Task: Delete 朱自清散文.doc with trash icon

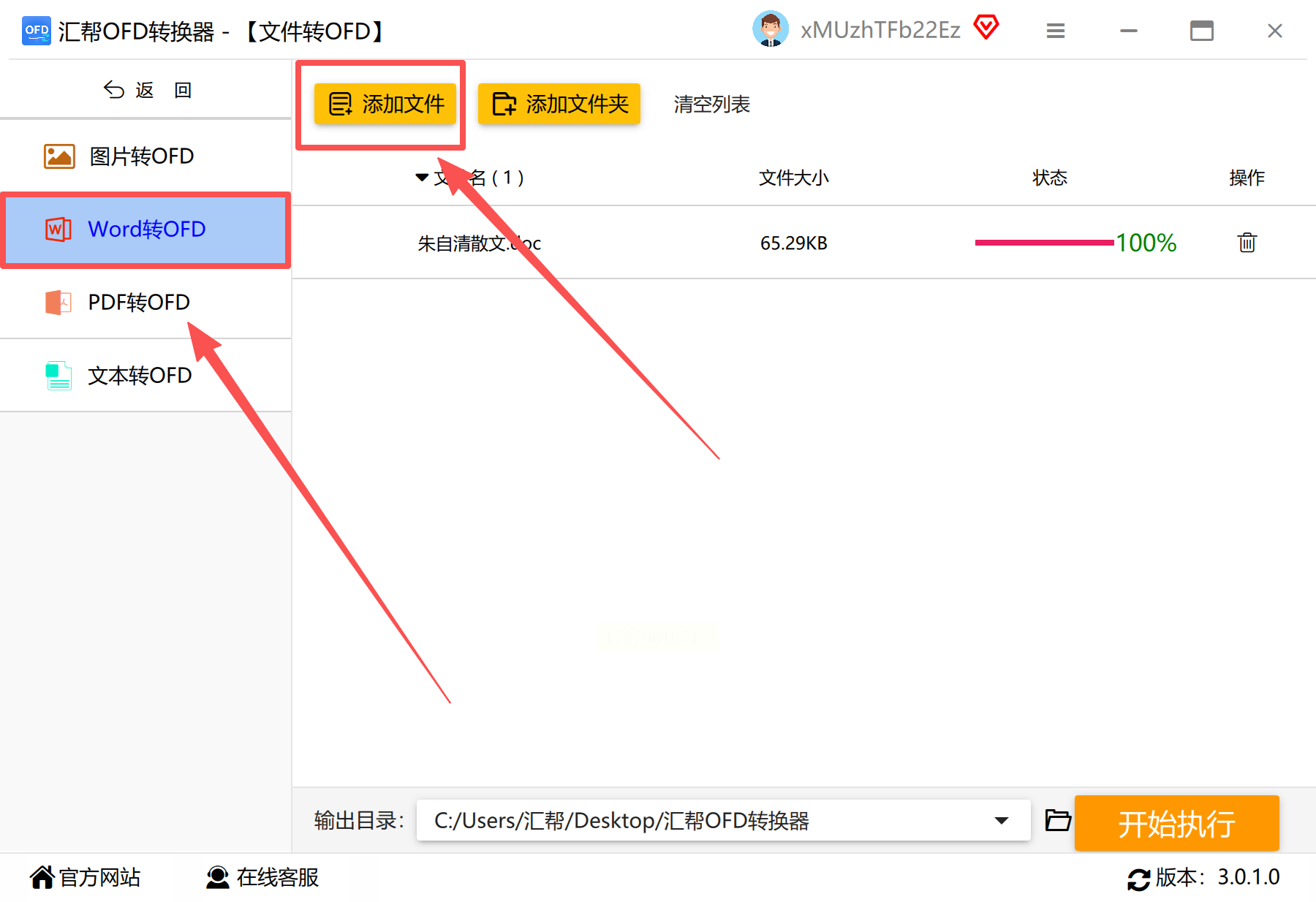Action: tap(1247, 243)
